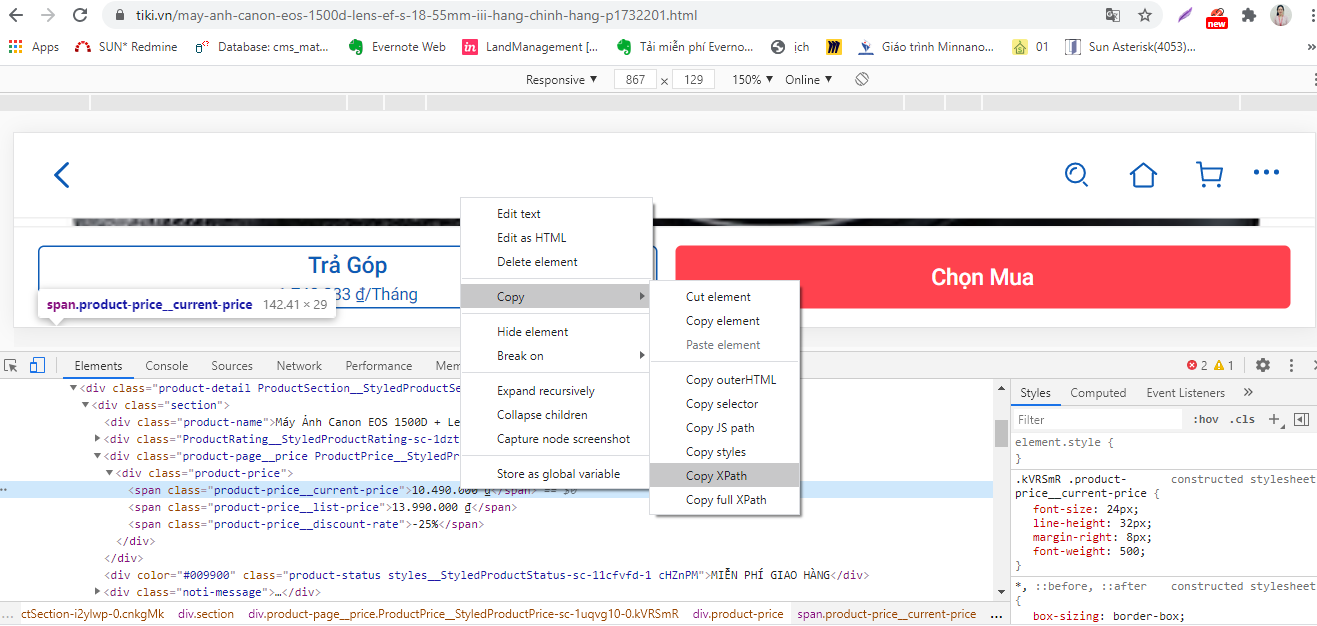Viewport: 1317px width, 626px height.
Task: Show more Styles pane tabs chevron
Action: pos(1248,393)
